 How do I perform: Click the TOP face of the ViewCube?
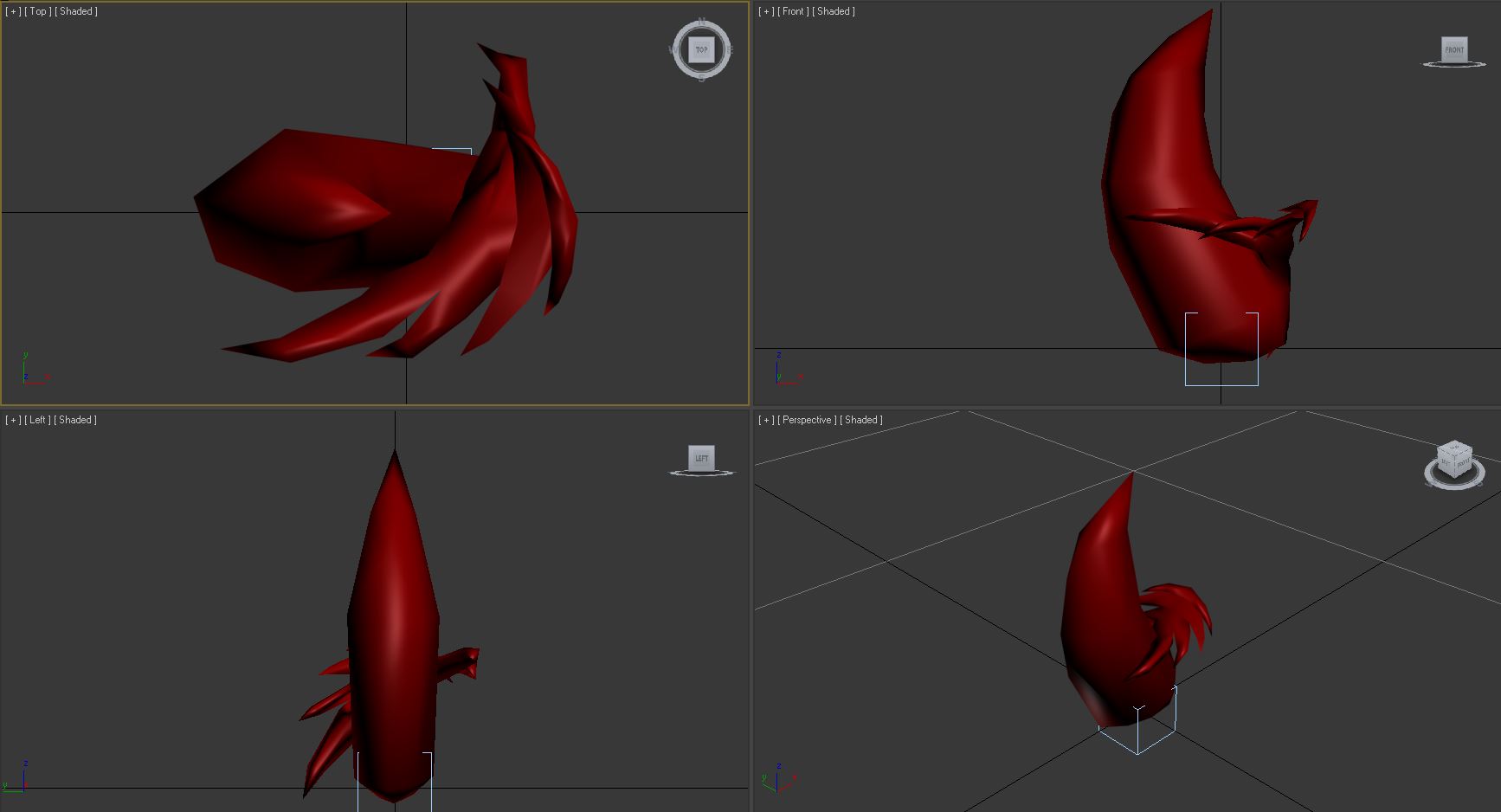point(701,50)
